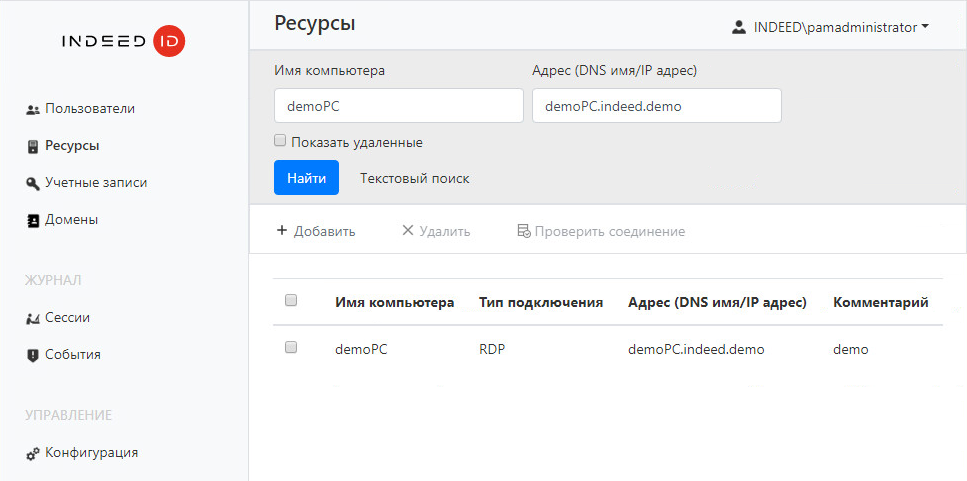The height and width of the screenshot is (481, 967).
Task: Open the Пользователи menu item
Action: pos(89,109)
